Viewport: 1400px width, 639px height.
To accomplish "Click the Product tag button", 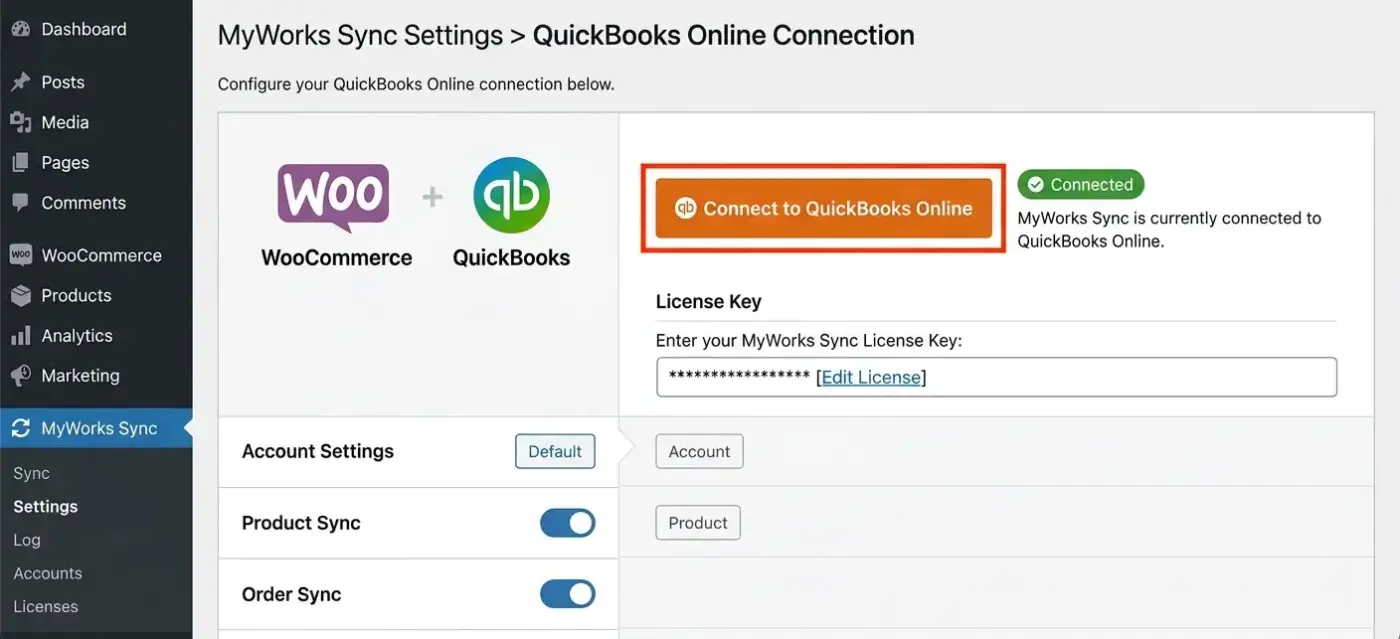I will pos(698,522).
